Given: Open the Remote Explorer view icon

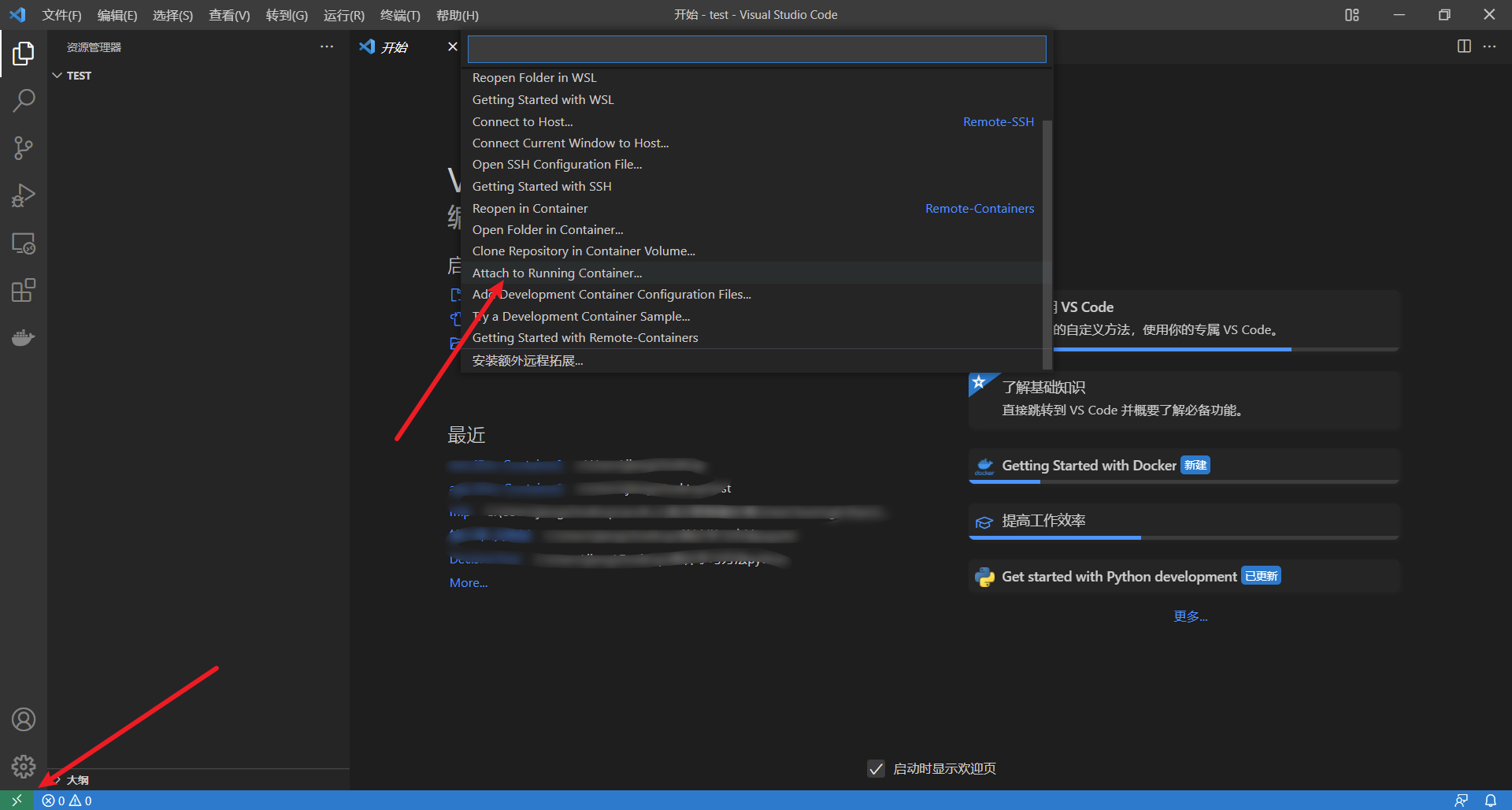Looking at the screenshot, I should pos(24,243).
